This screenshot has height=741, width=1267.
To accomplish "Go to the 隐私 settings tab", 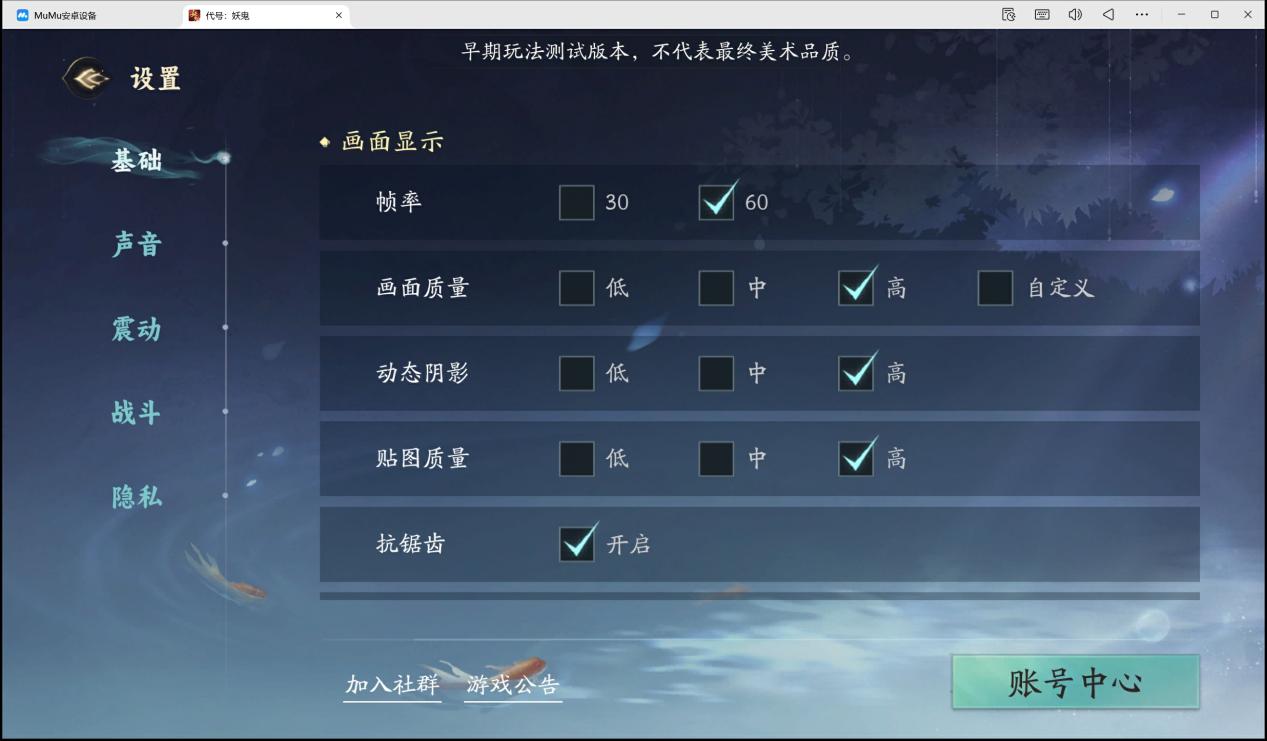I will 137,497.
